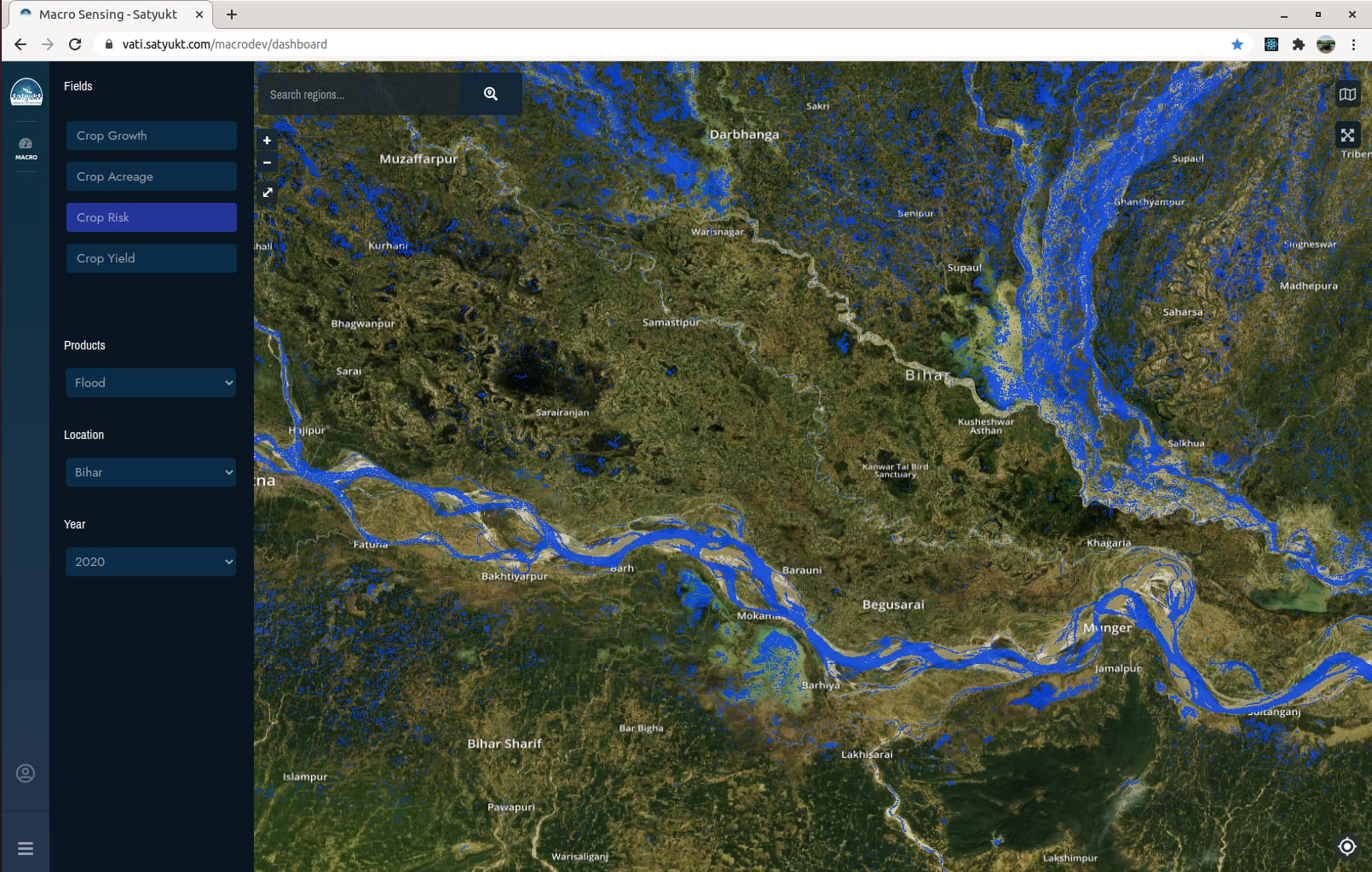Bookmark this page with star icon
The width and height of the screenshot is (1372, 872).
1237,44
